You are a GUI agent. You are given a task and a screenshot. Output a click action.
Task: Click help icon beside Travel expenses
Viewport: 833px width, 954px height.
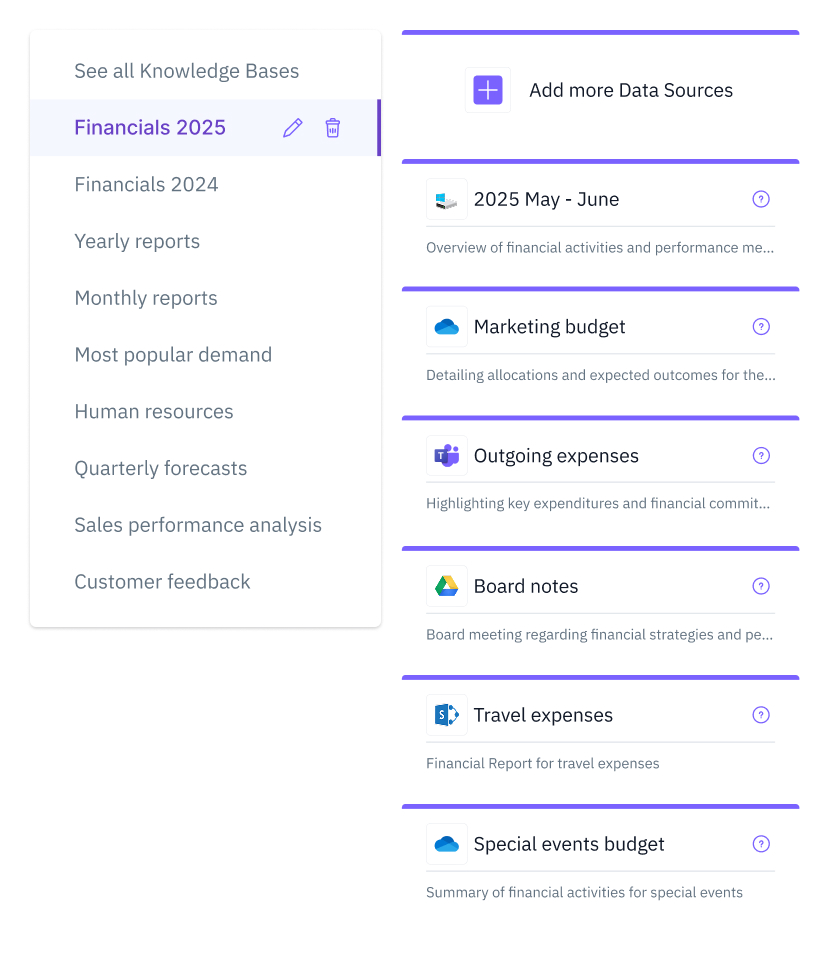point(761,715)
